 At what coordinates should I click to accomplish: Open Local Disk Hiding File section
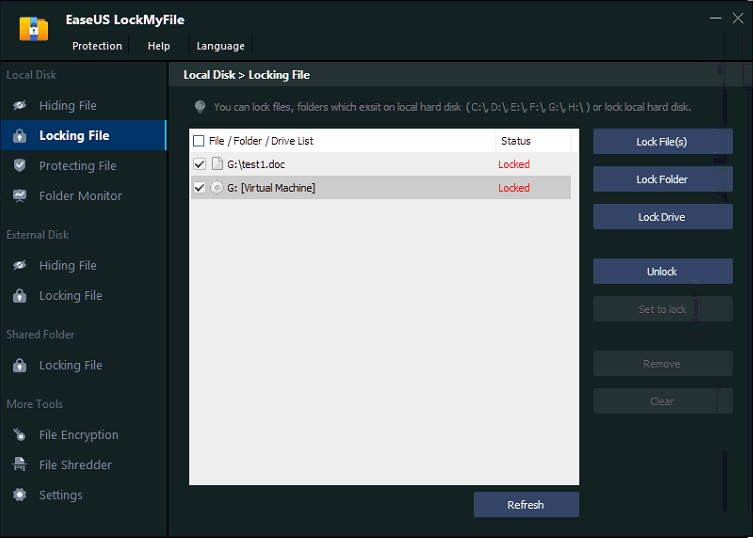(x=83, y=105)
